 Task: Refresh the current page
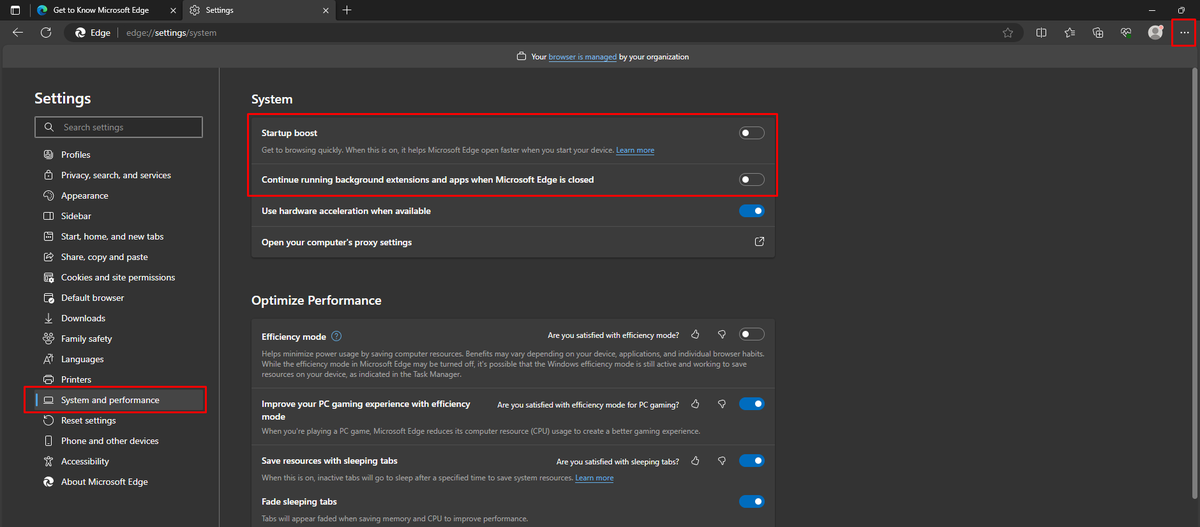click(45, 32)
